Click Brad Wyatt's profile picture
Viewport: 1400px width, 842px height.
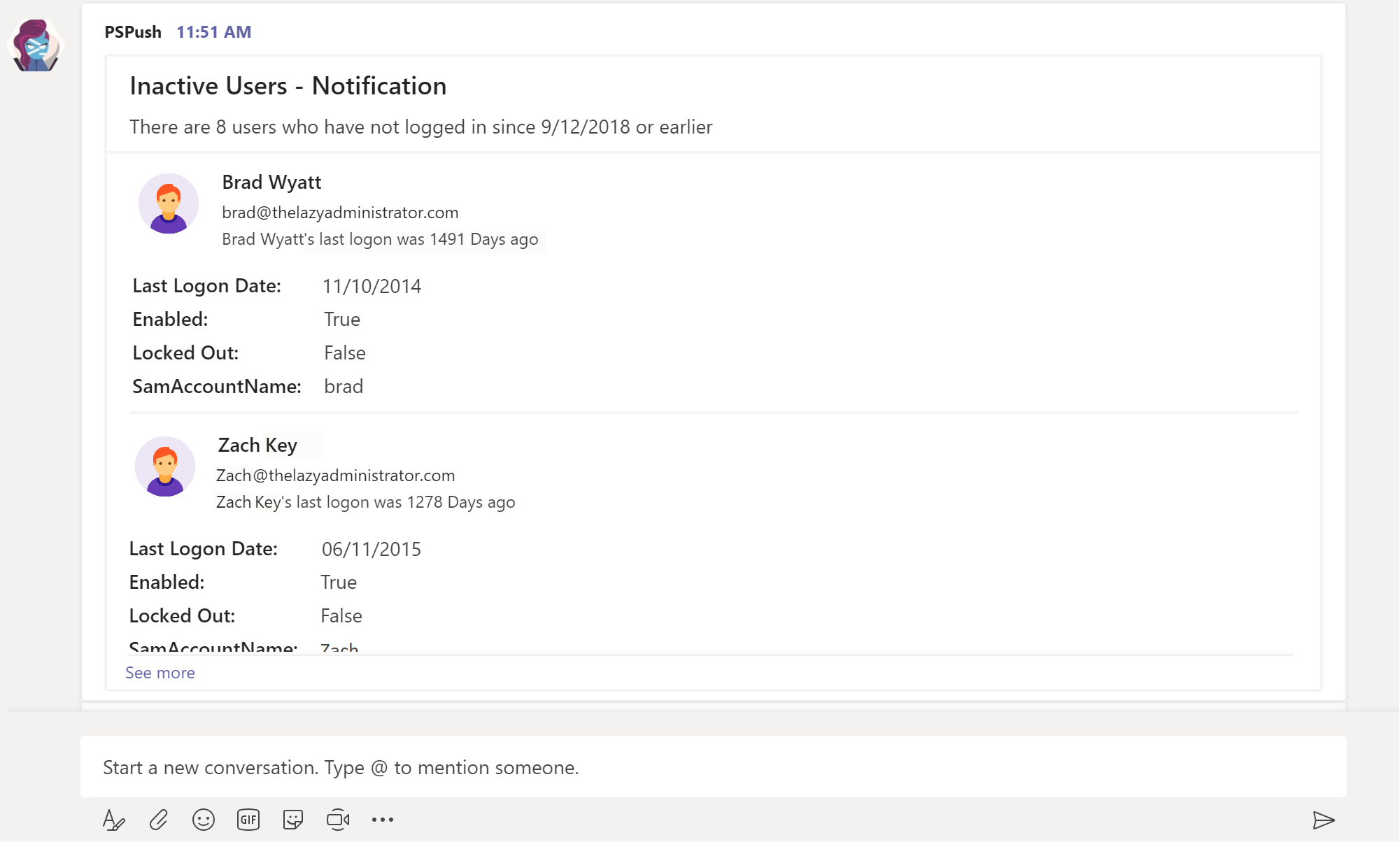pos(169,204)
